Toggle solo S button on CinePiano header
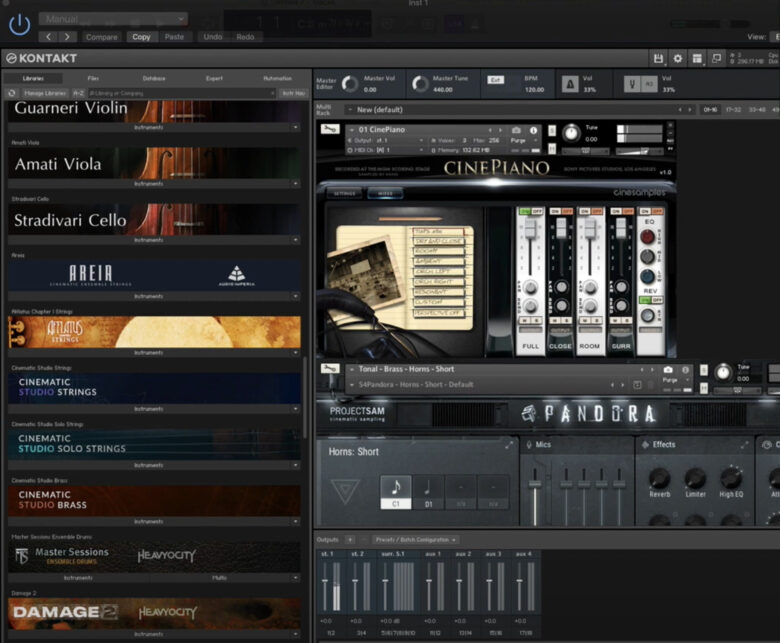This screenshot has height=643, width=780. click(x=552, y=130)
